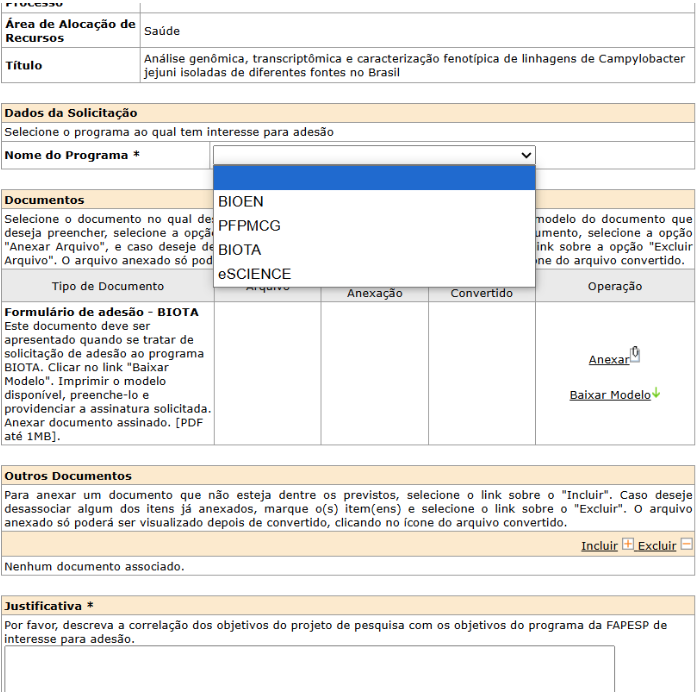
Task: Click inside the Justificativa text area
Action: (309, 668)
